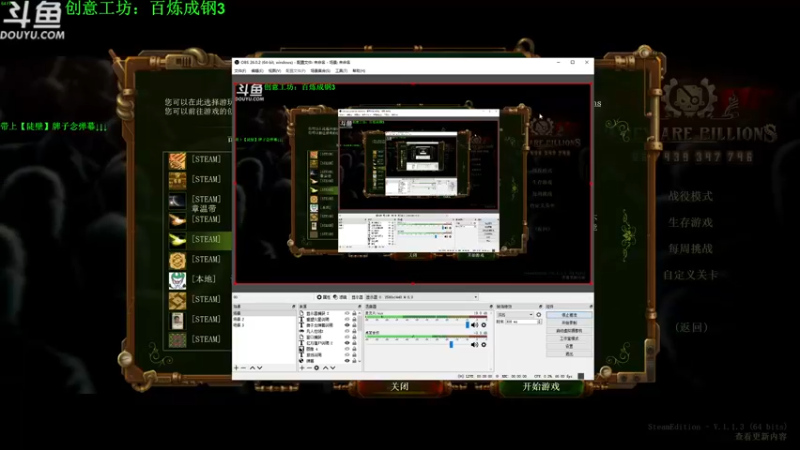Select scene 场景 3 in OBS
Viewport: 800px width, 450px height.
(x=264, y=325)
